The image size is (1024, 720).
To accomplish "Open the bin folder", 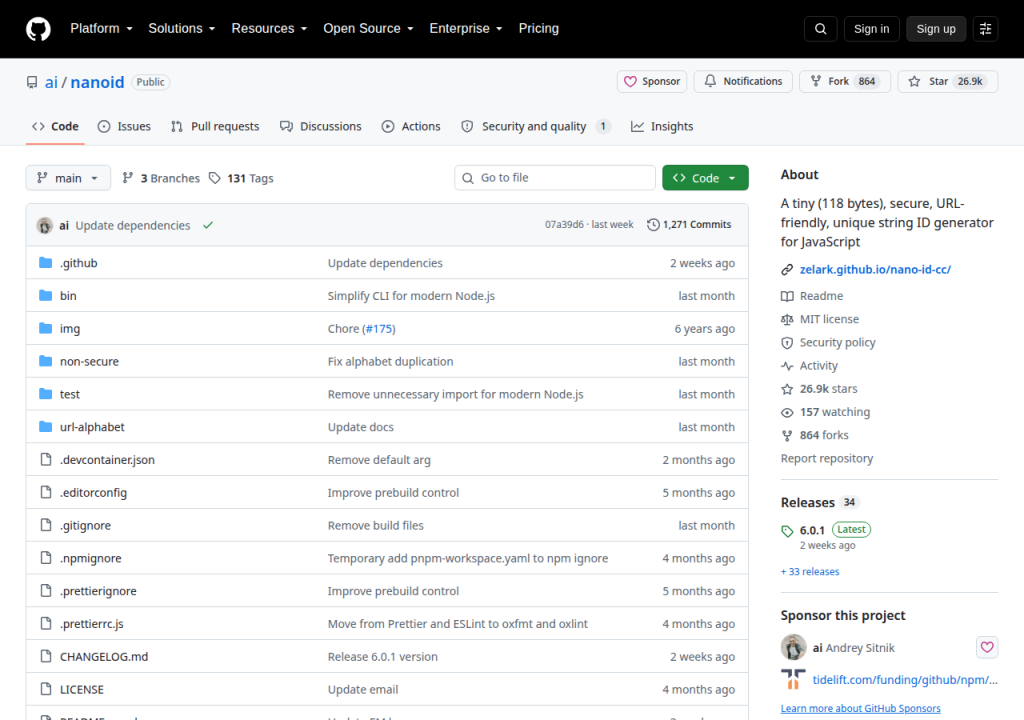I will (x=68, y=295).
